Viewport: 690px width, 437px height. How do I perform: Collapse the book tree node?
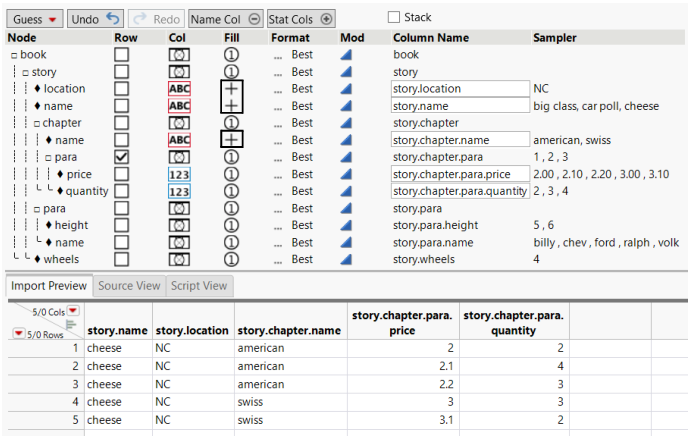tap(14, 55)
